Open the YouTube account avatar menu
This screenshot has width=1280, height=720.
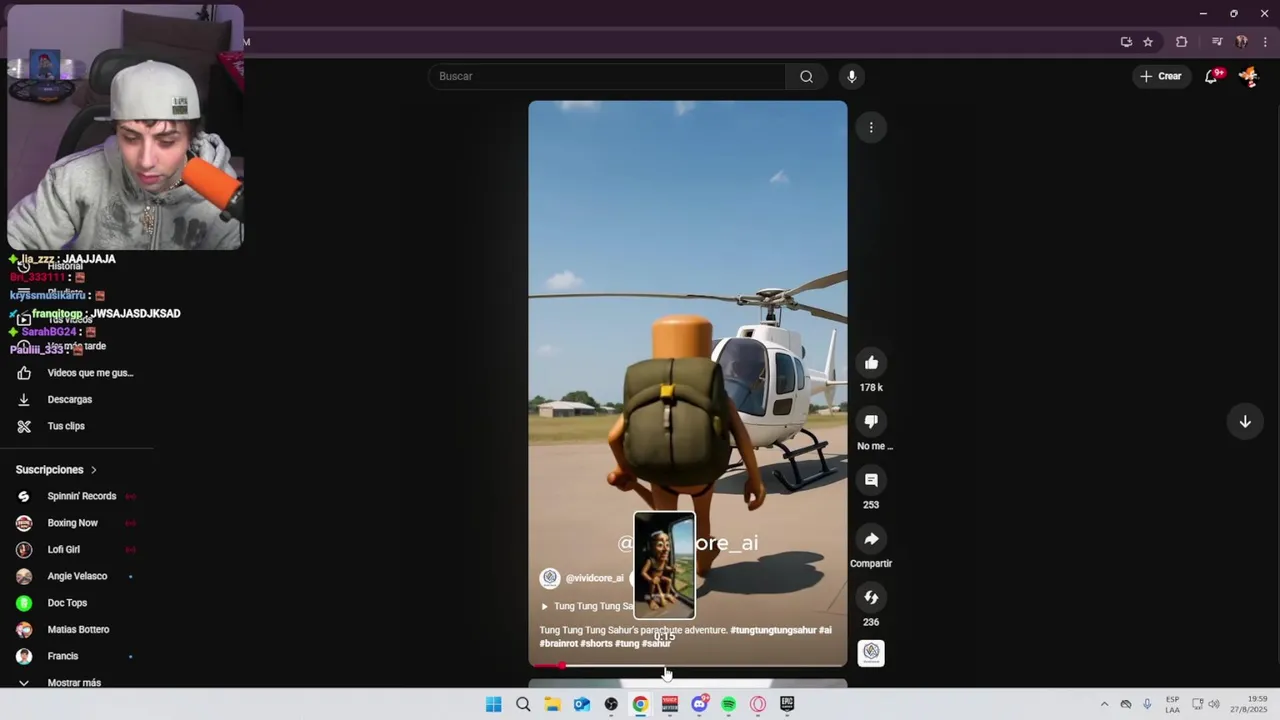point(1248,76)
